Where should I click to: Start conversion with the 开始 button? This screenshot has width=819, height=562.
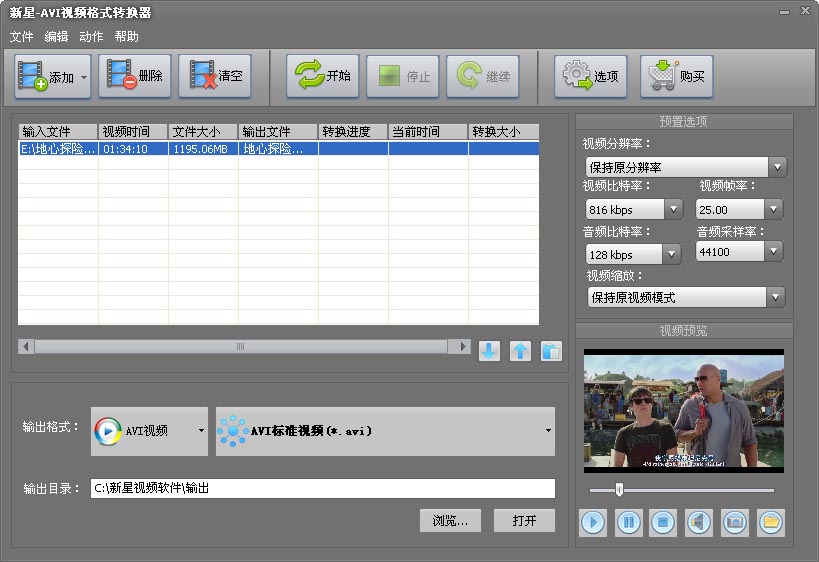(323, 76)
